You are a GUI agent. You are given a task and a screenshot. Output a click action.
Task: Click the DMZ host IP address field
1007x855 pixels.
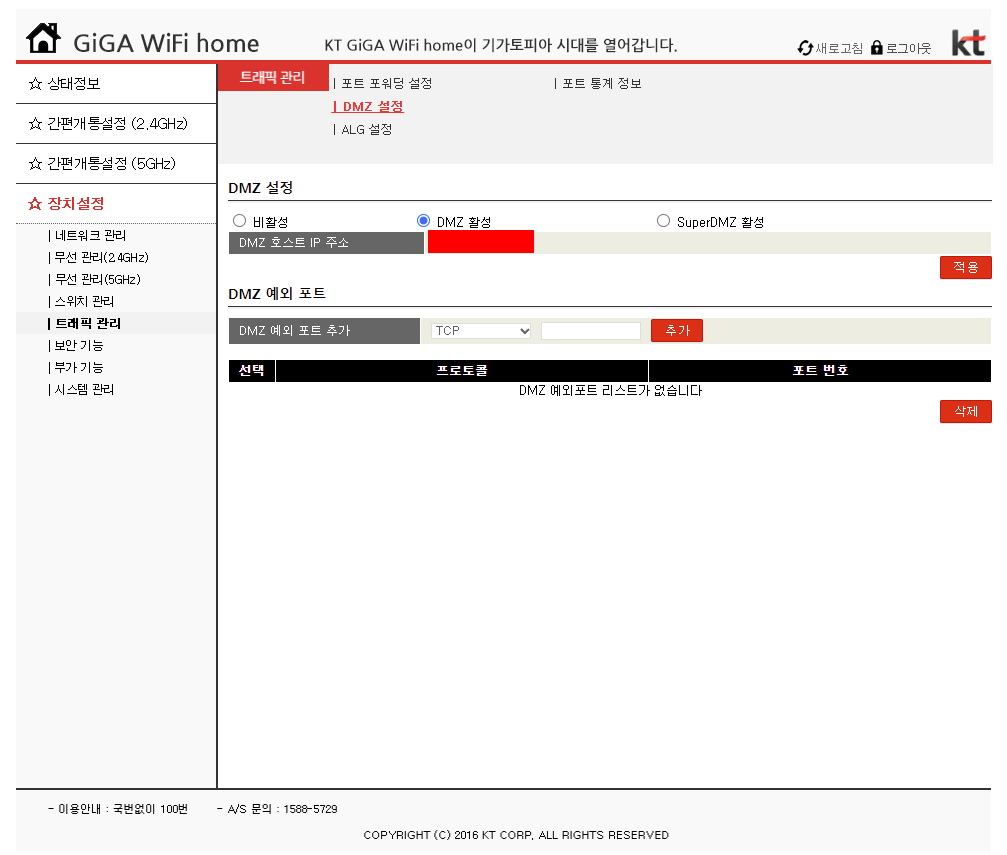point(480,242)
